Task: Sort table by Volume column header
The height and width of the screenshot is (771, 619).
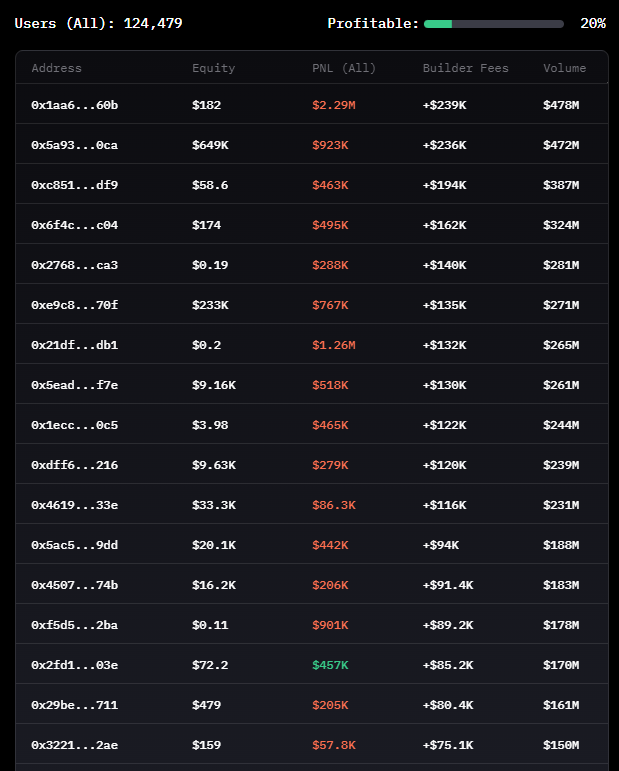Action: [x=564, y=68]
